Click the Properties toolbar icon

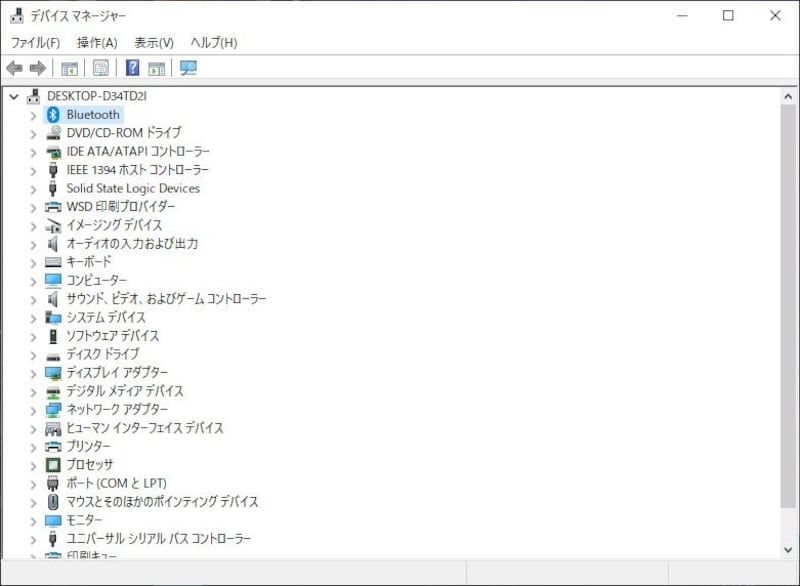tap(101, 68)
